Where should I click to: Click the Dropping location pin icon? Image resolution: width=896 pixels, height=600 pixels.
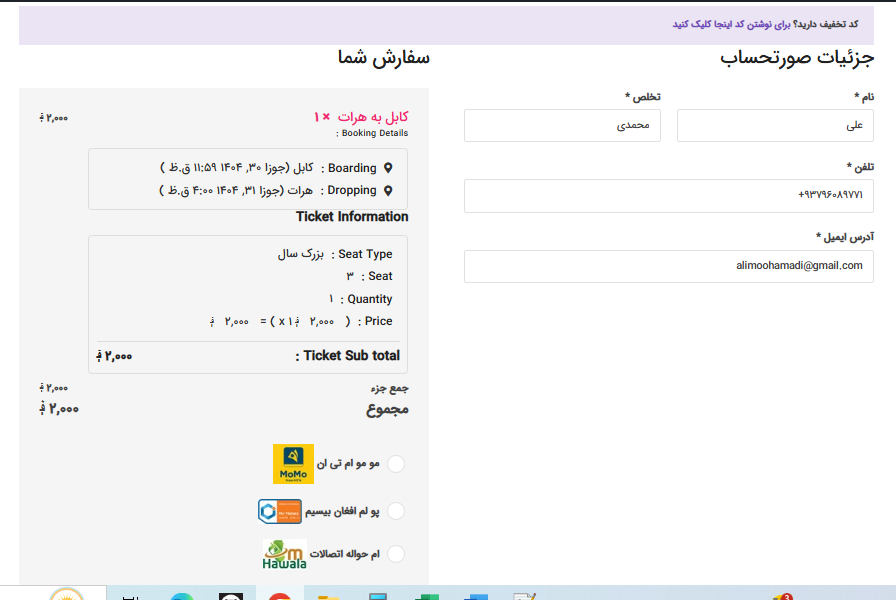[x=388, y=191]
